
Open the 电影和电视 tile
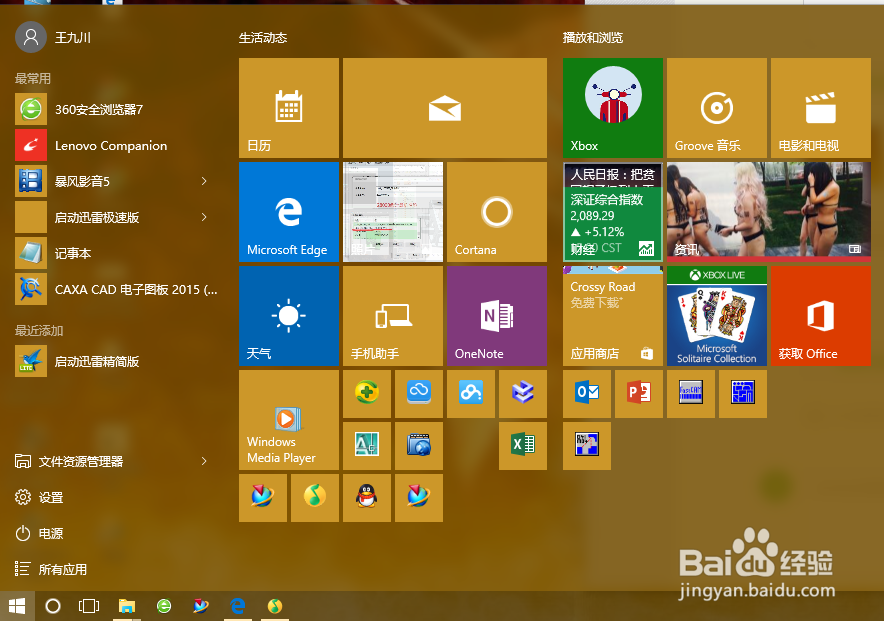click(820, 108)
